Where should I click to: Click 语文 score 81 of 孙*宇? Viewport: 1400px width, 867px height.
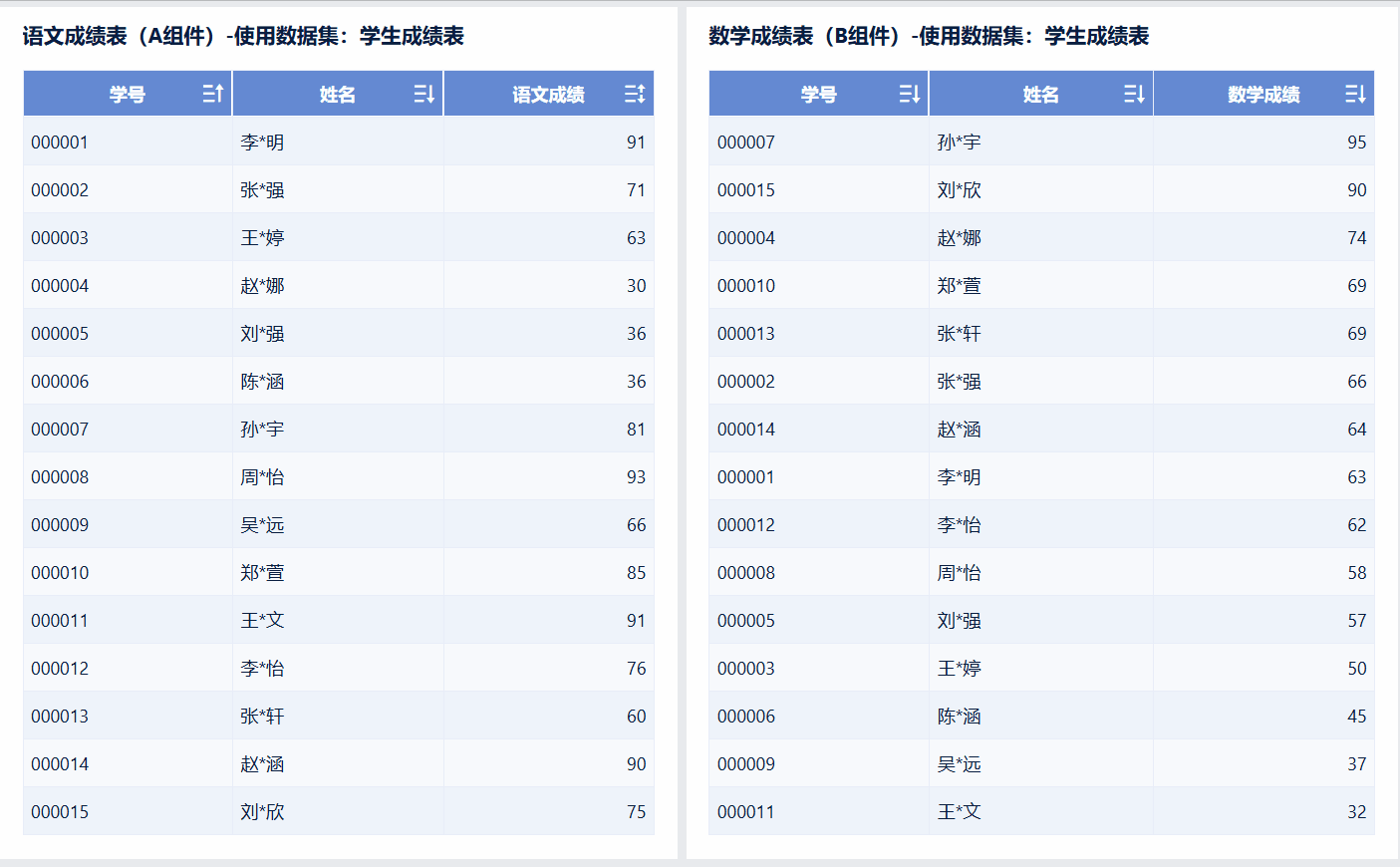636,430
